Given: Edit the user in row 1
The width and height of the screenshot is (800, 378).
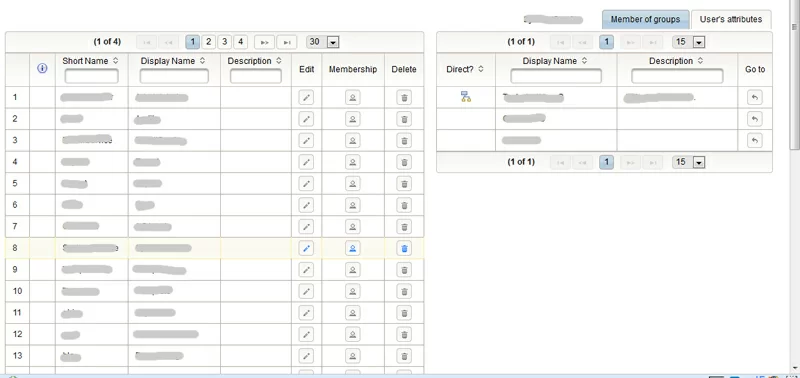Looking at the screenshot, I should click(x=306, y=97).
